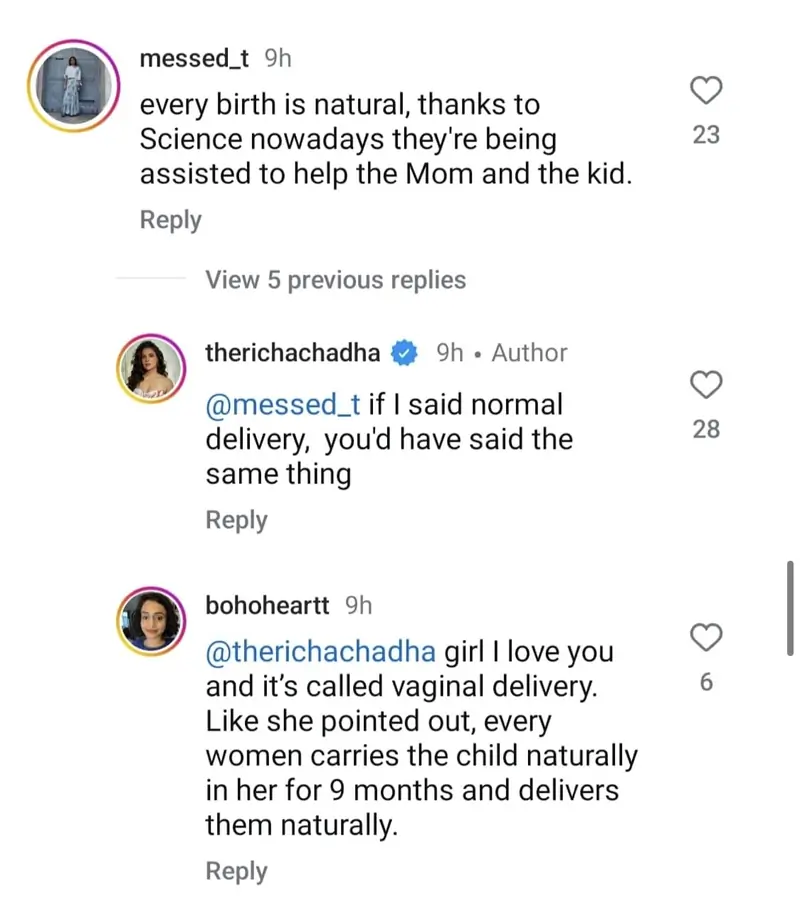View the 6 likes count on bohoheartt reply

[706, 683]
